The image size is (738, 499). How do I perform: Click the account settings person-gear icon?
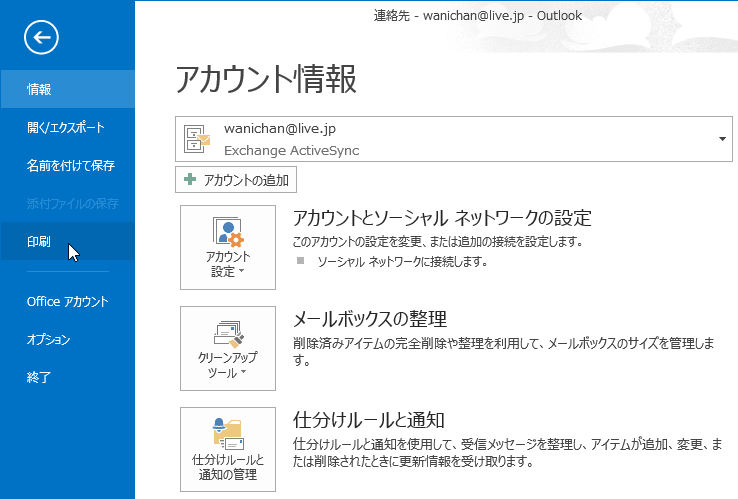coord(228,231)
